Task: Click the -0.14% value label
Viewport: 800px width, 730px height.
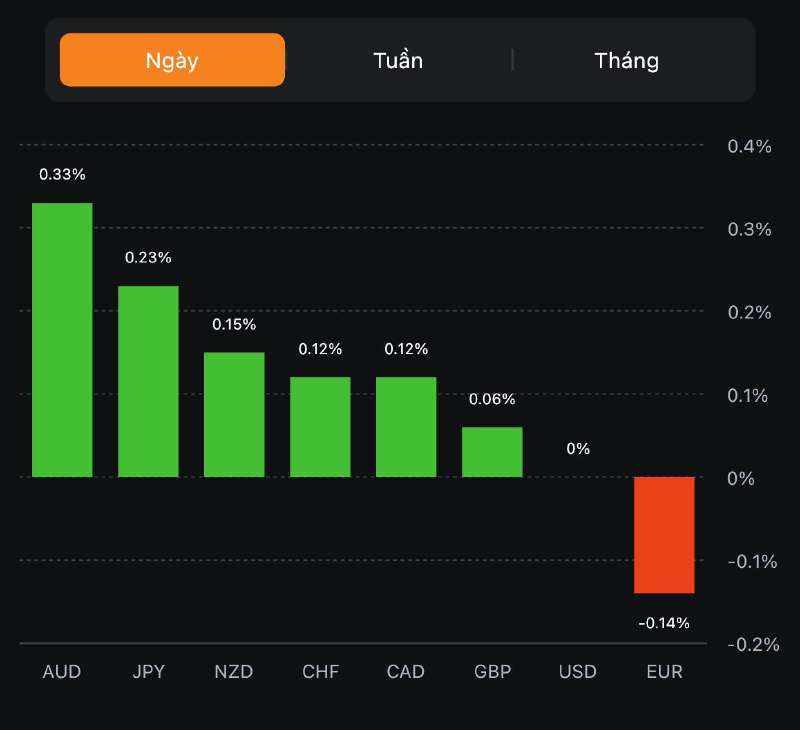Action: click(664, 623)
